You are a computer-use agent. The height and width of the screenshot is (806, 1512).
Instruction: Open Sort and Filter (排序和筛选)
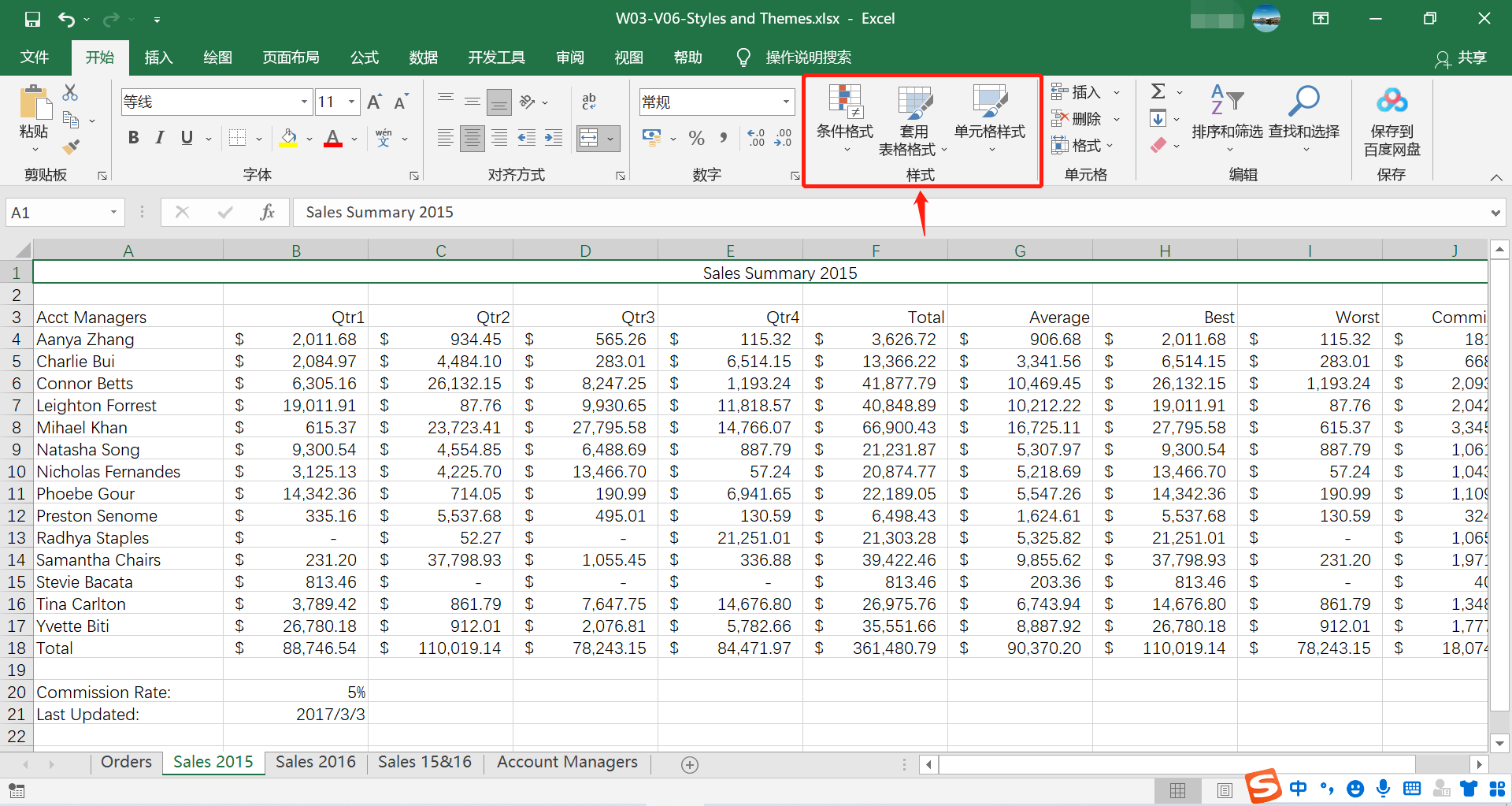click(x=1227, y=118)
